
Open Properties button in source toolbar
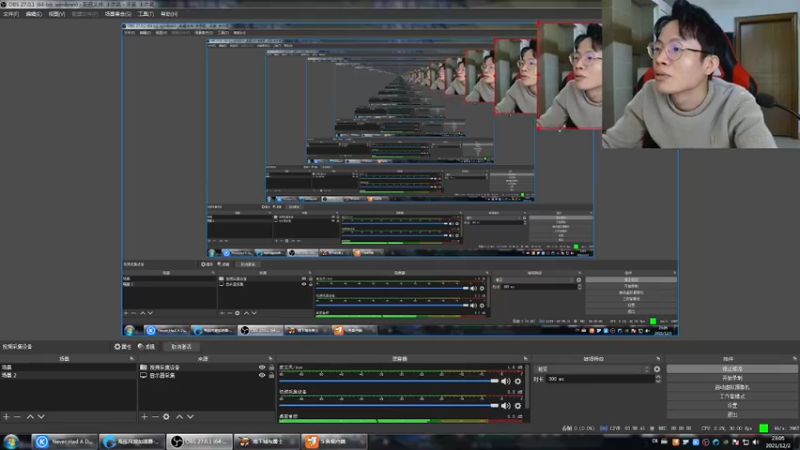coord(122,346)
